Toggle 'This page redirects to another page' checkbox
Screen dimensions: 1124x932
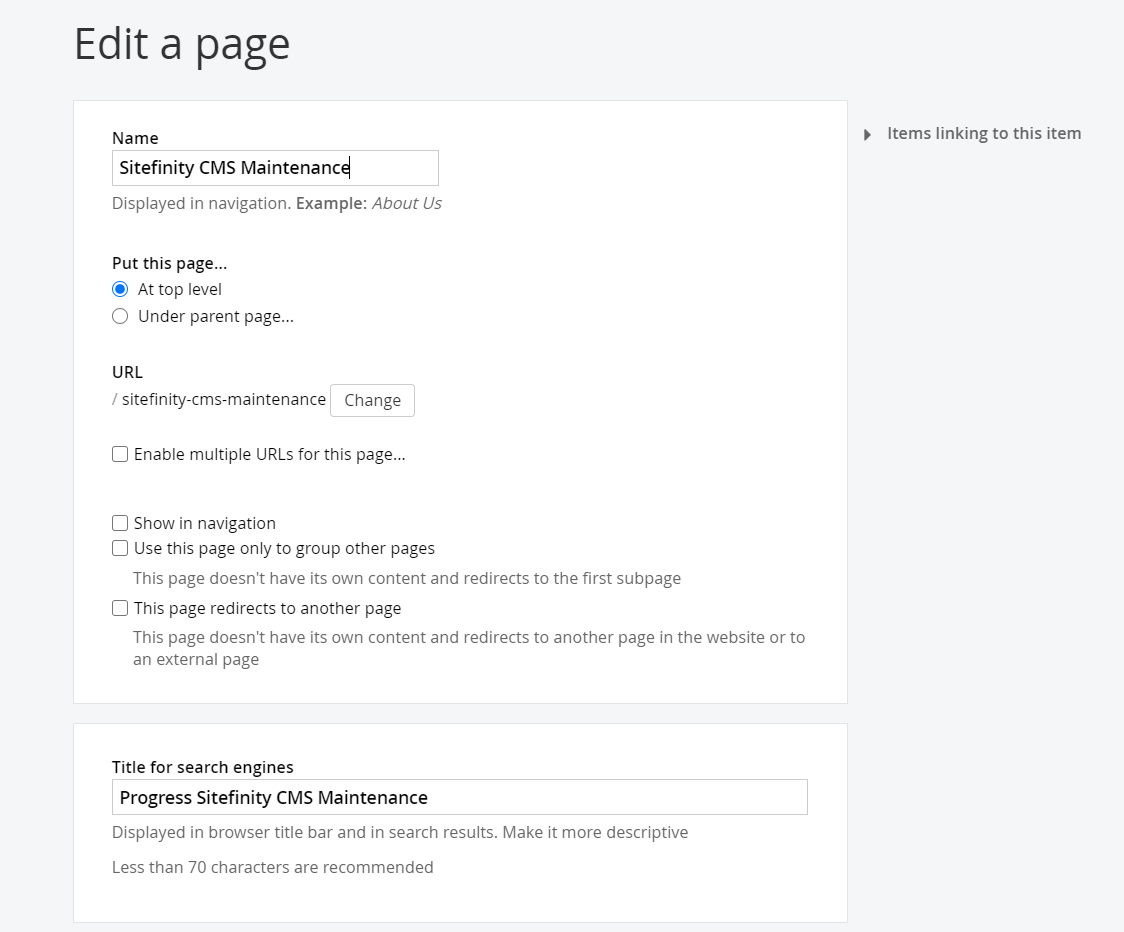(120, 608)
